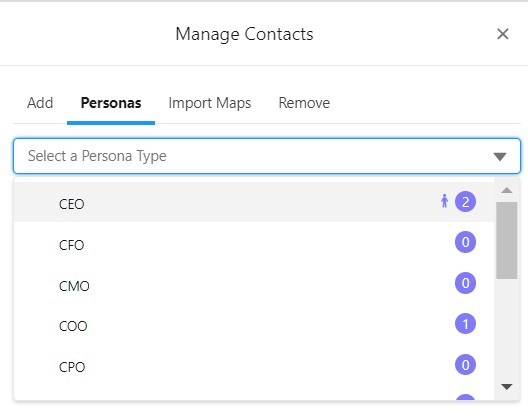Click the scrollbar down arrow in list

tap(506, 386)
